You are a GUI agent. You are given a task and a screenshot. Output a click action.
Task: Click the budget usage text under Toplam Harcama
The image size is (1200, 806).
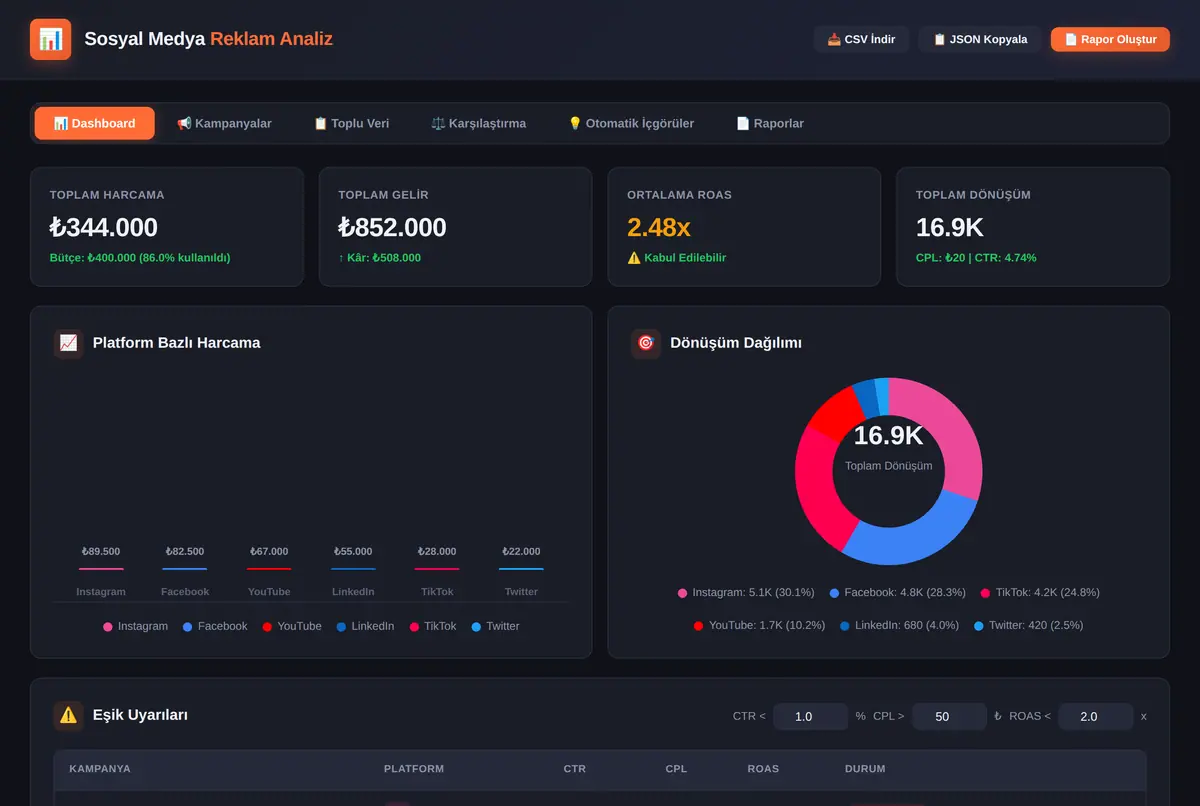pyautogui.click(x=140, y=258)
